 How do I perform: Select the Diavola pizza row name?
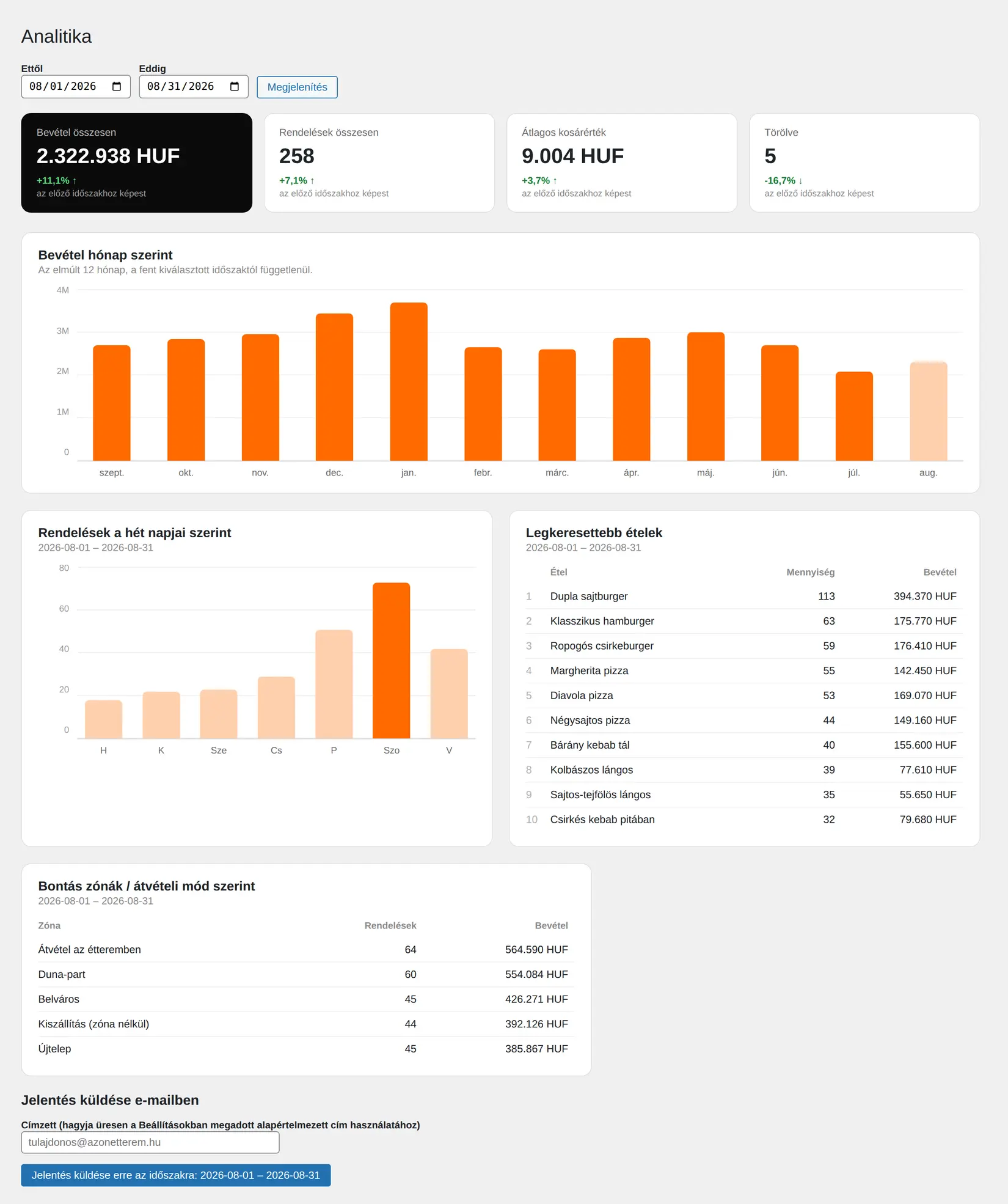tap(582, 696)
